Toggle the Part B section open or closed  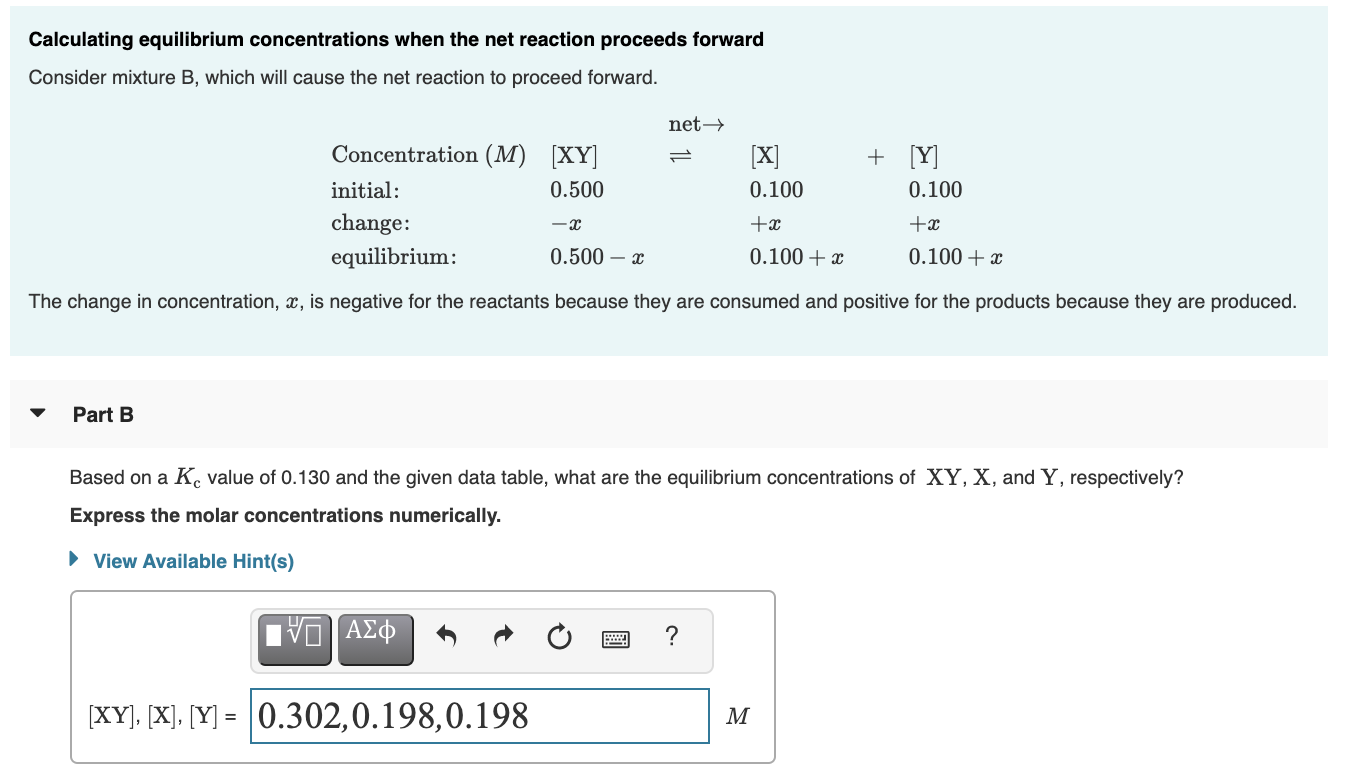(x=38, y=414)
